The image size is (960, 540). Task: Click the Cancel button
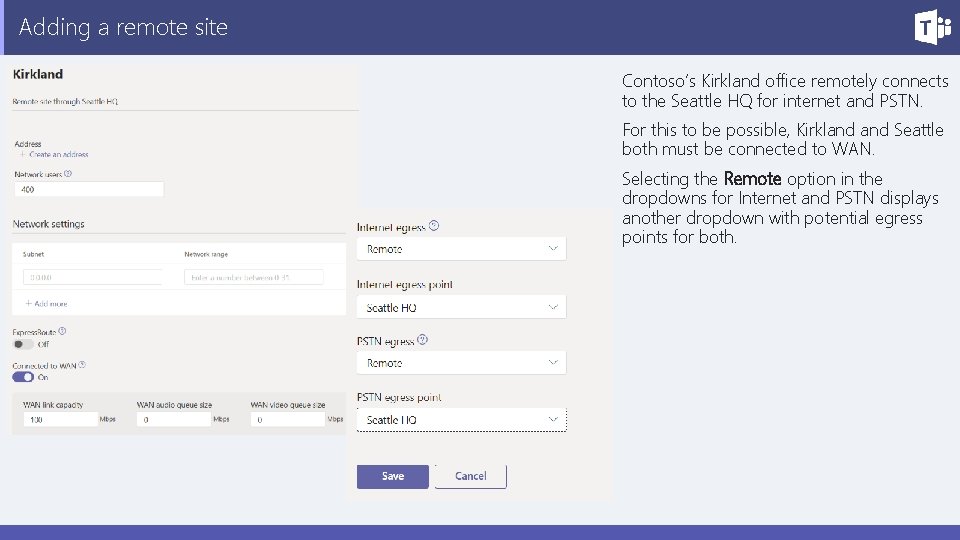coord(470,476)
